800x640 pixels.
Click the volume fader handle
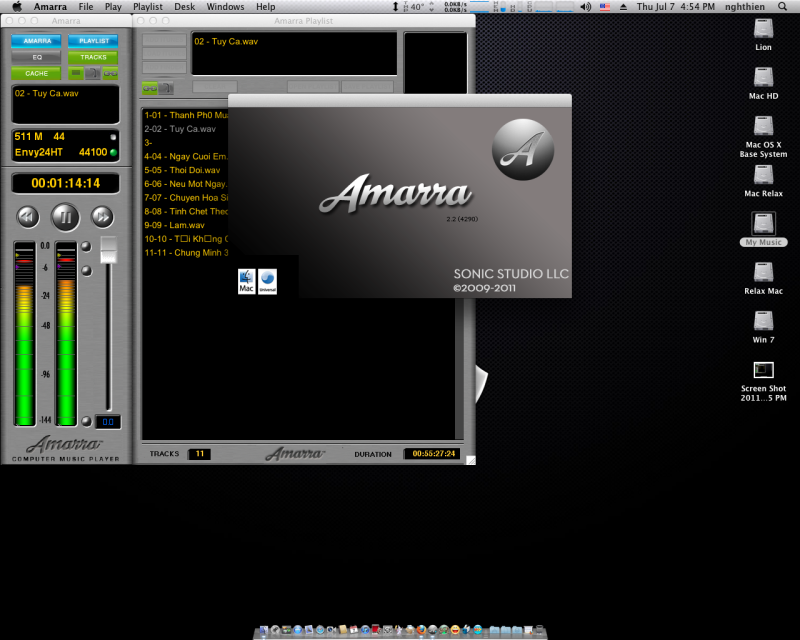[x=108, y=250]
